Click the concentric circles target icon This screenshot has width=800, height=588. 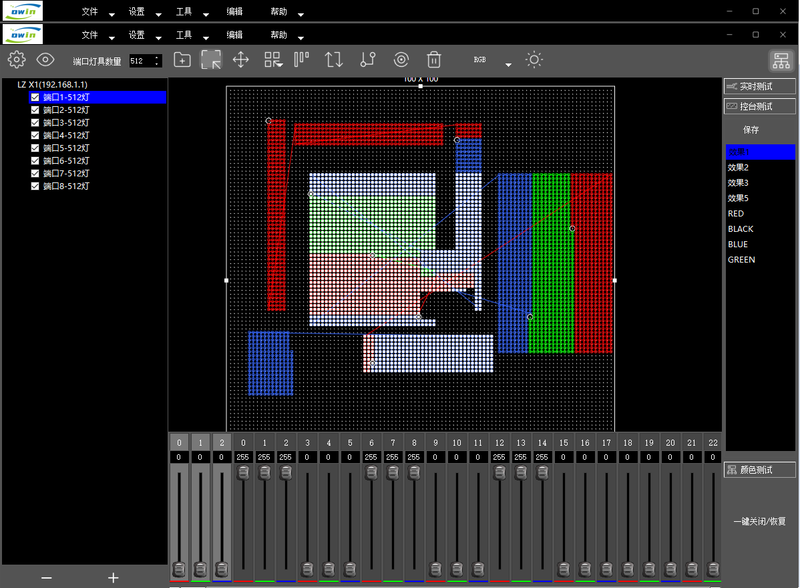(x=401, y=60)
